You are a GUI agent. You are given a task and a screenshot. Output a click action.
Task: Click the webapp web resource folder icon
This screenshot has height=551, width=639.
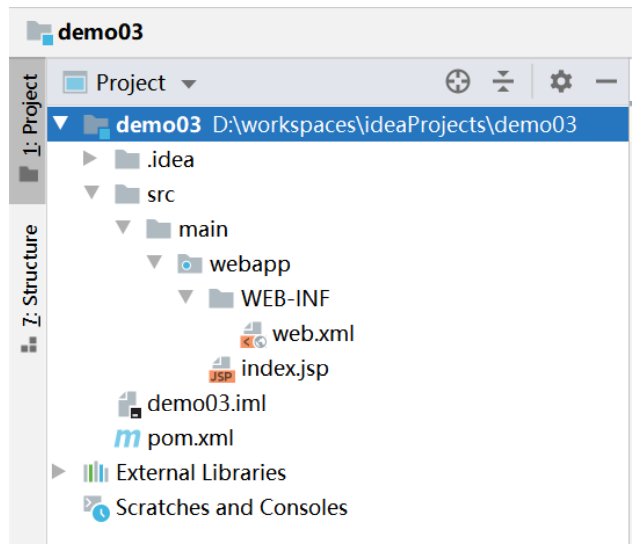click(189, 264)
